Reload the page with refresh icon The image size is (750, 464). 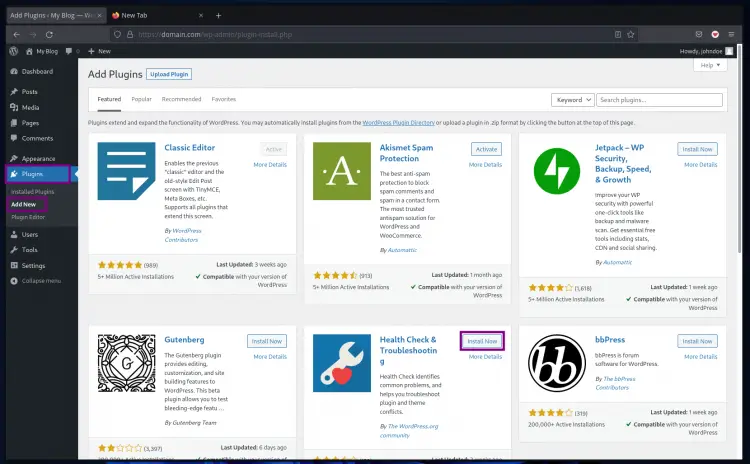(x=49, y=34)
